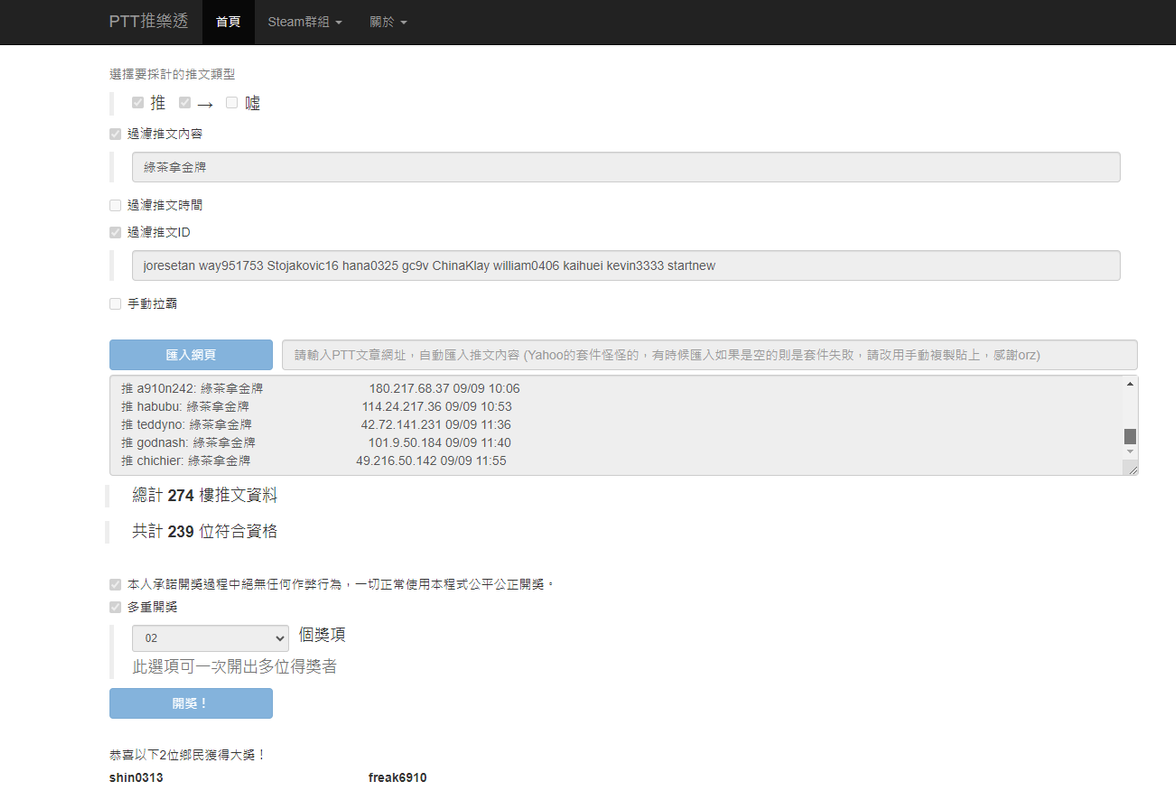The image size is (1176, 800).
Task: Click the 恭喜以下2位鄉民獲得大獎 message
Action: pyautogui.click(x=188, y=755)
